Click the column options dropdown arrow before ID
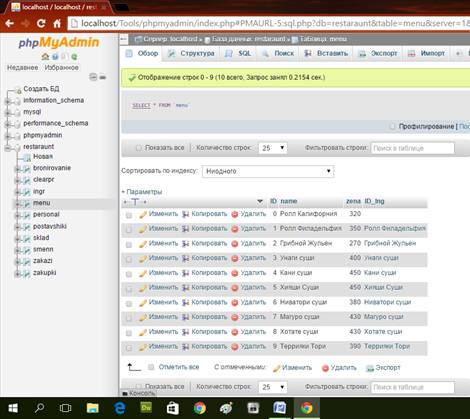 (260, 201)
